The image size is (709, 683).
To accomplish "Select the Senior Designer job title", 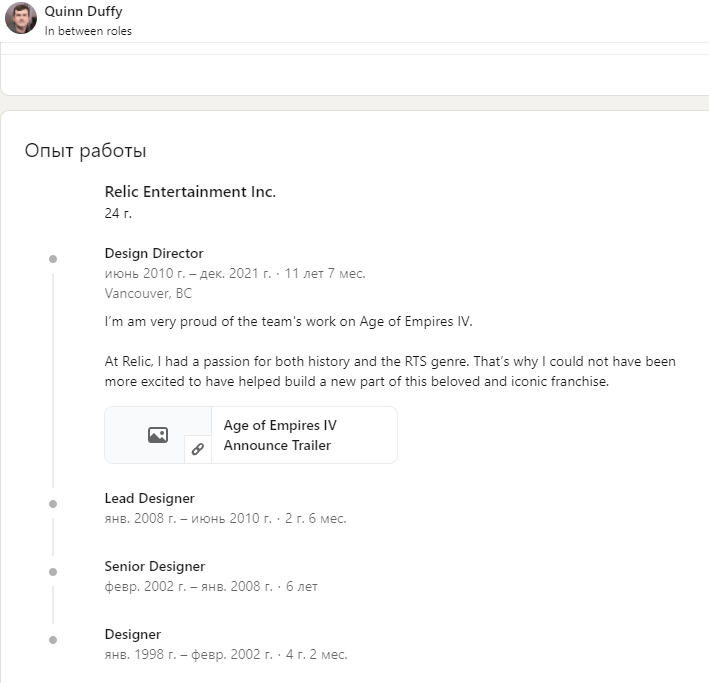I will point(155,566).
